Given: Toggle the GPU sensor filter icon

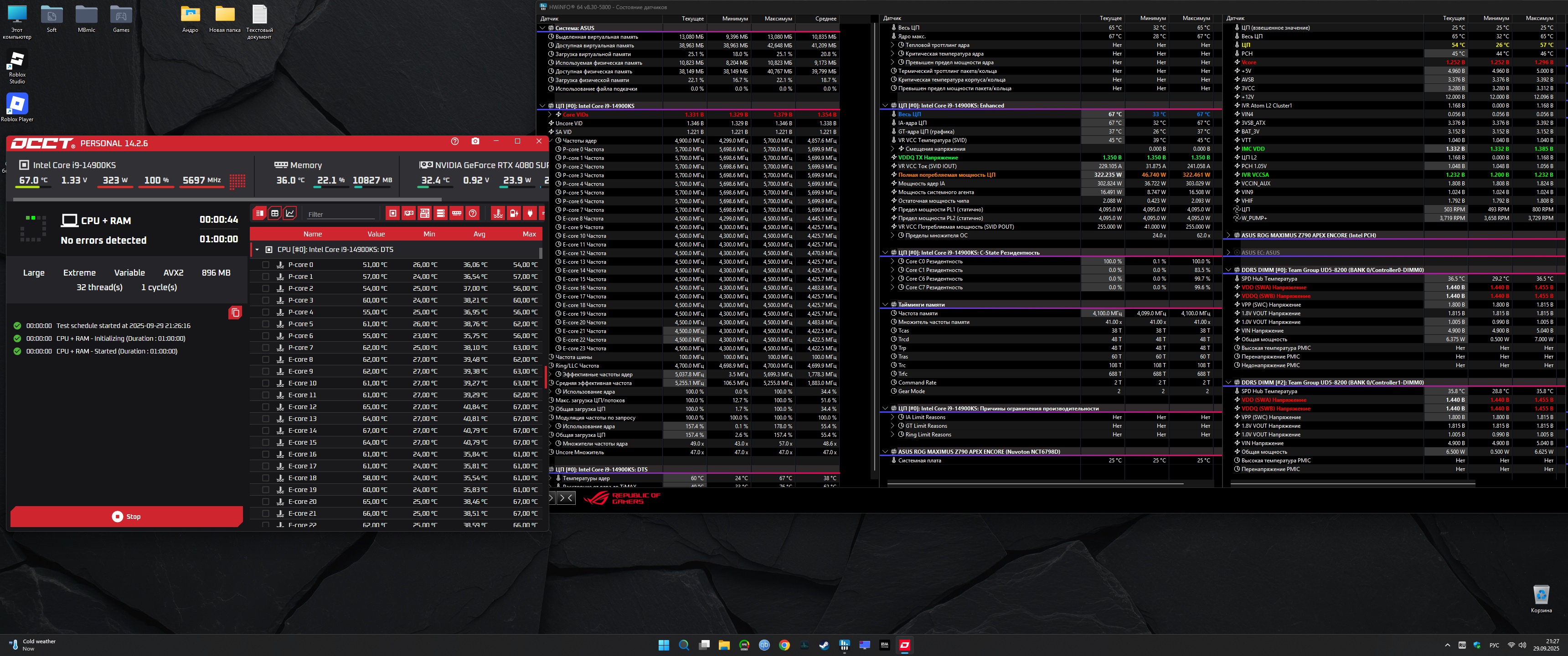Looking at the screenshot, I should point(409,213).
